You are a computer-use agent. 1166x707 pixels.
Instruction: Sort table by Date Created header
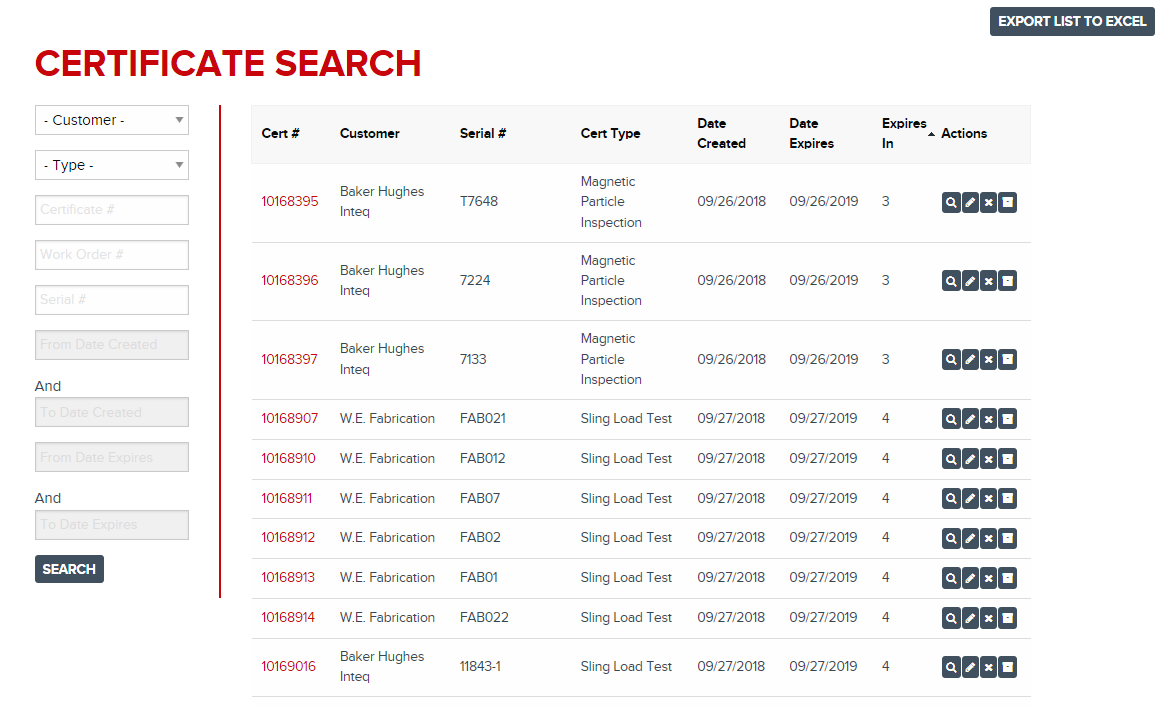pos(721,134)
